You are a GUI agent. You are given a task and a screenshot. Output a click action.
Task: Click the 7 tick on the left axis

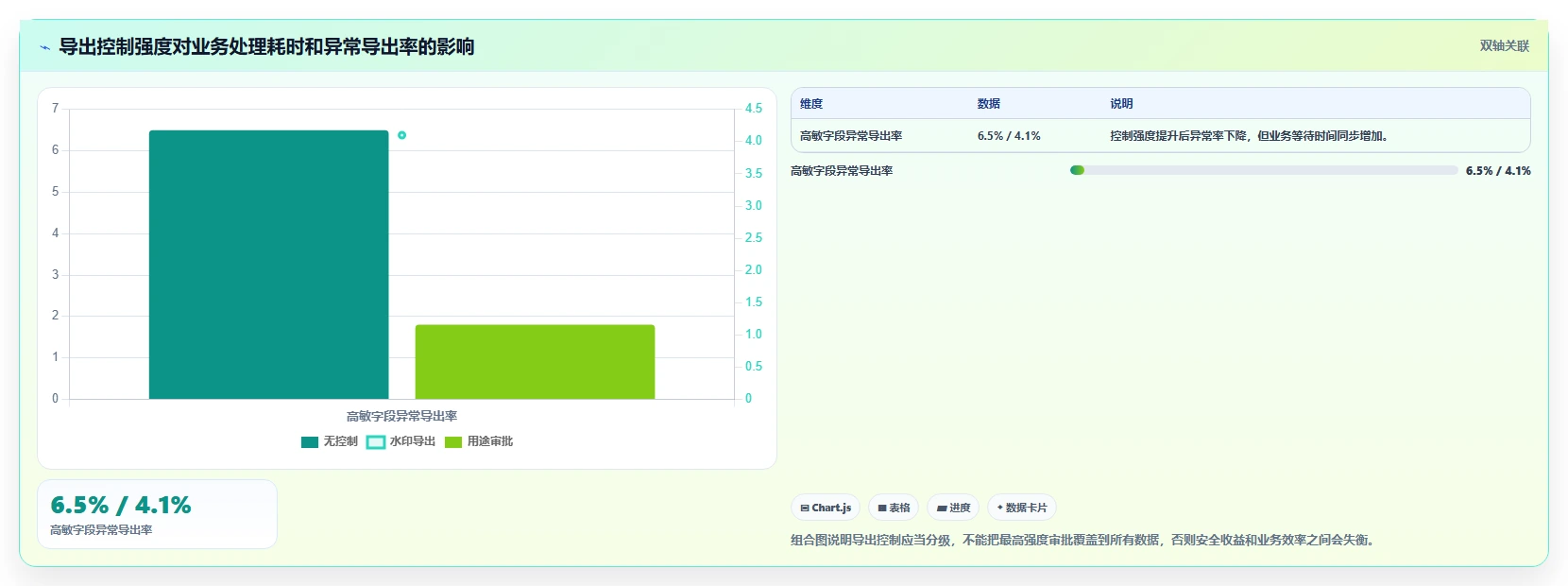55,109
